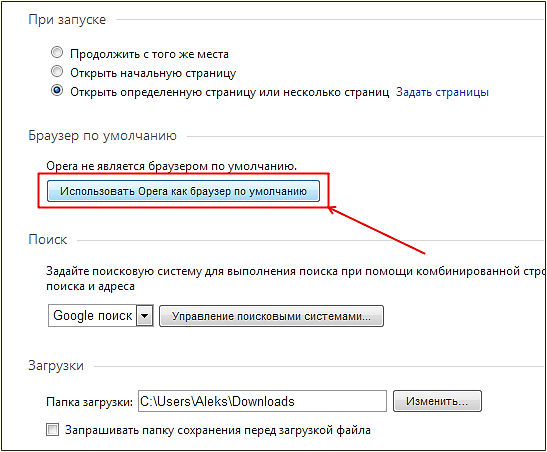547x452 pixels.
Task: Click 'Использовать Opera как браузер по умолчанию'
Action: tap(183, 191)
